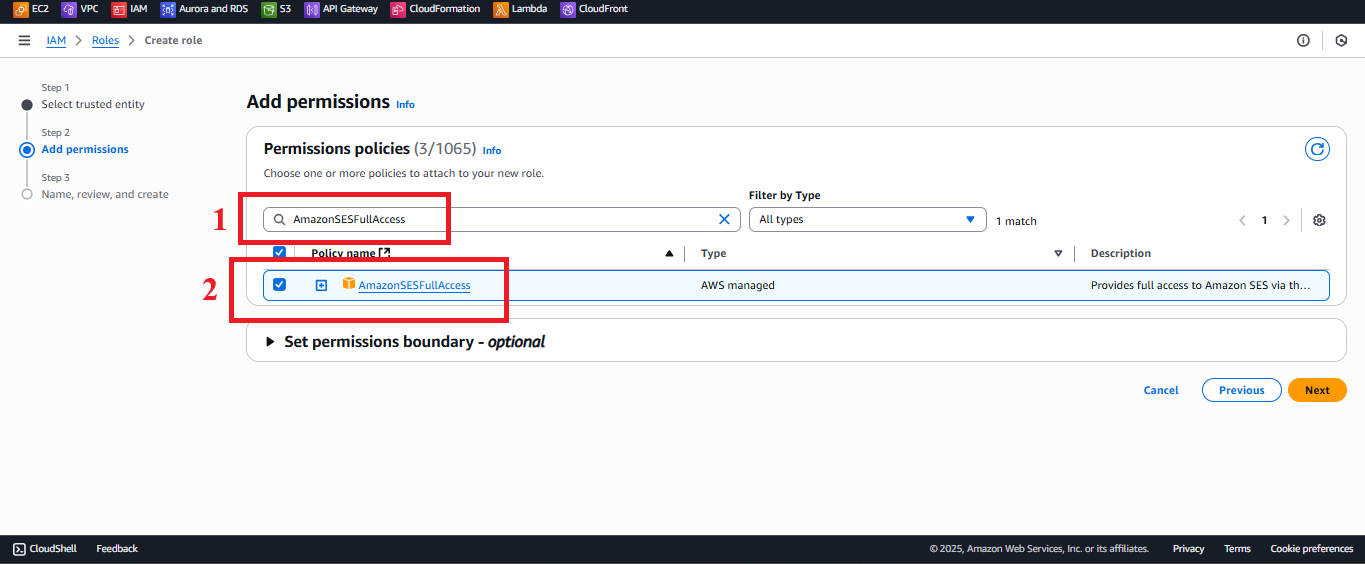Image resolution: width=1365 pixels, height=564 pixels.
Task: Open the Terms footer link
Action: pos(1237,548)
